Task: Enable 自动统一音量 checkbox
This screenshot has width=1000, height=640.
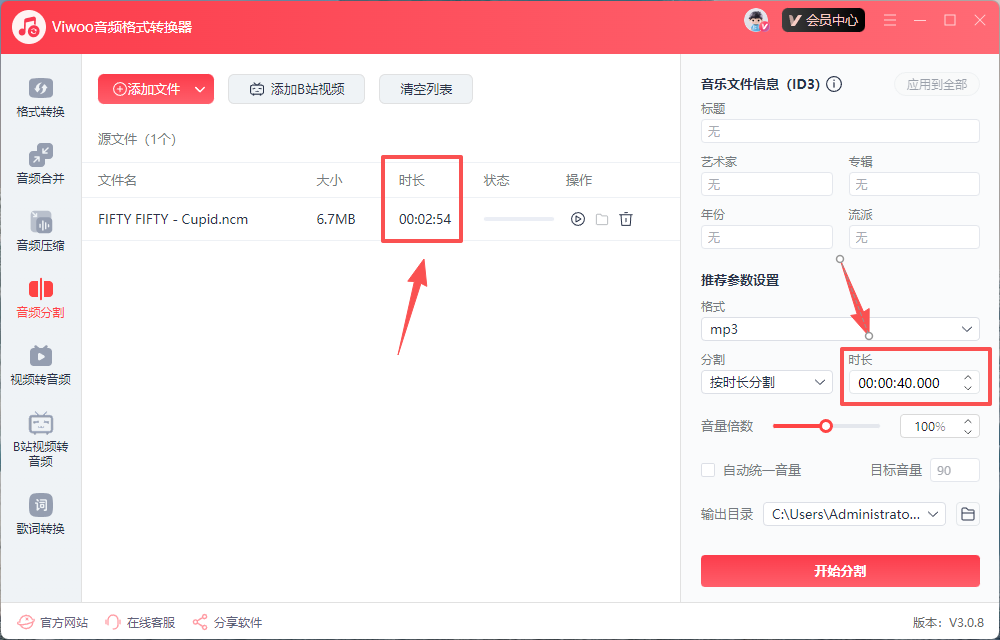Action: click(x=708, y=470)
